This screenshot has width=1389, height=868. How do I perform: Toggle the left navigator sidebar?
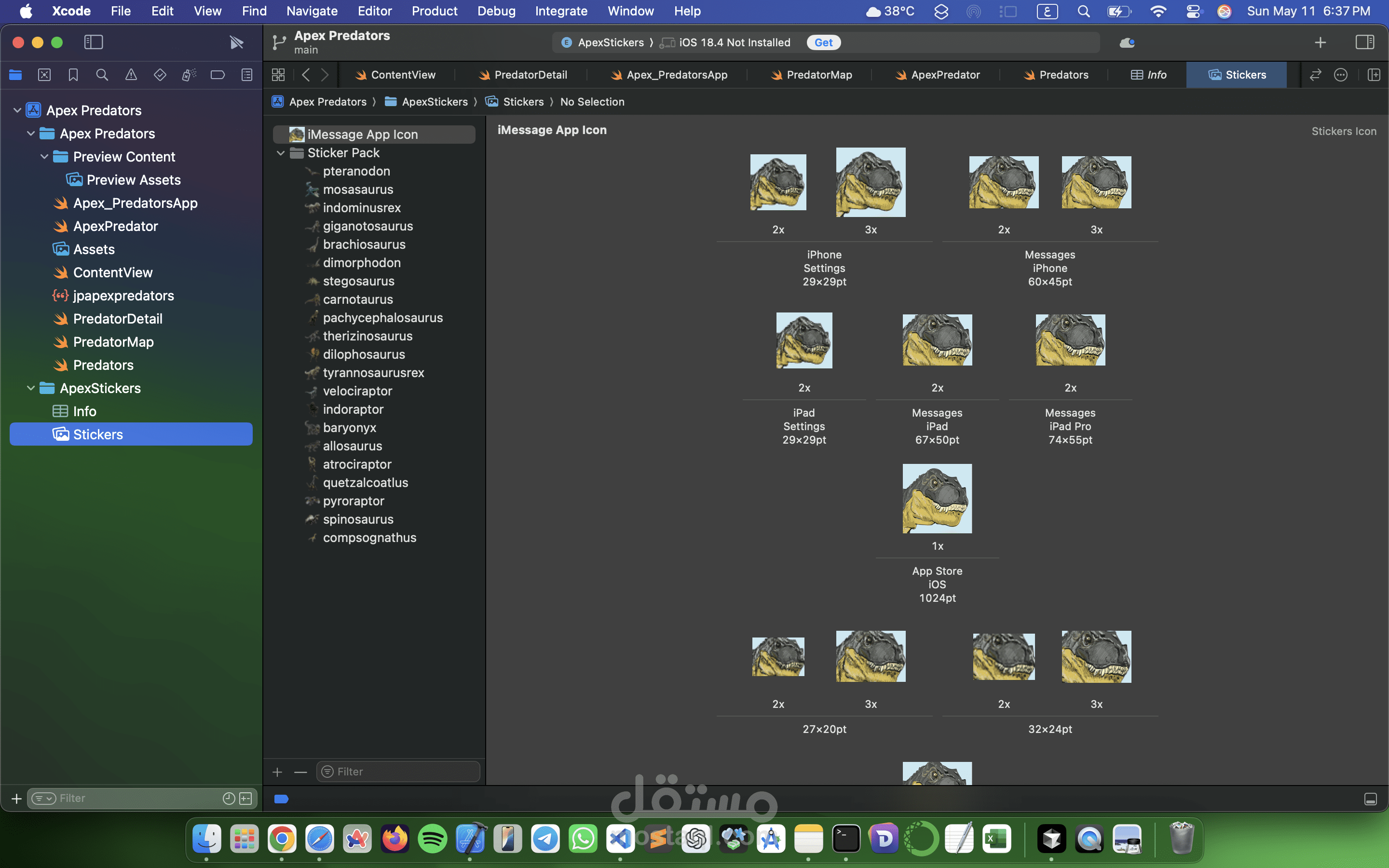94,42
